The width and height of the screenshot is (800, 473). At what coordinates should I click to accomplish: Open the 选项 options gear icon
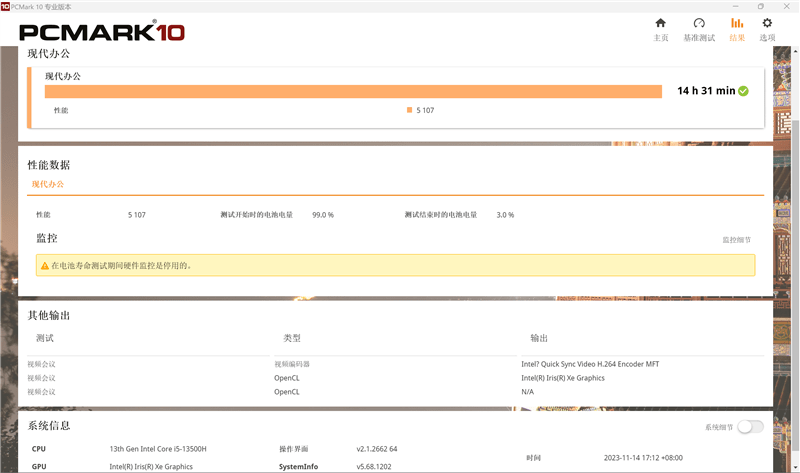767,28
